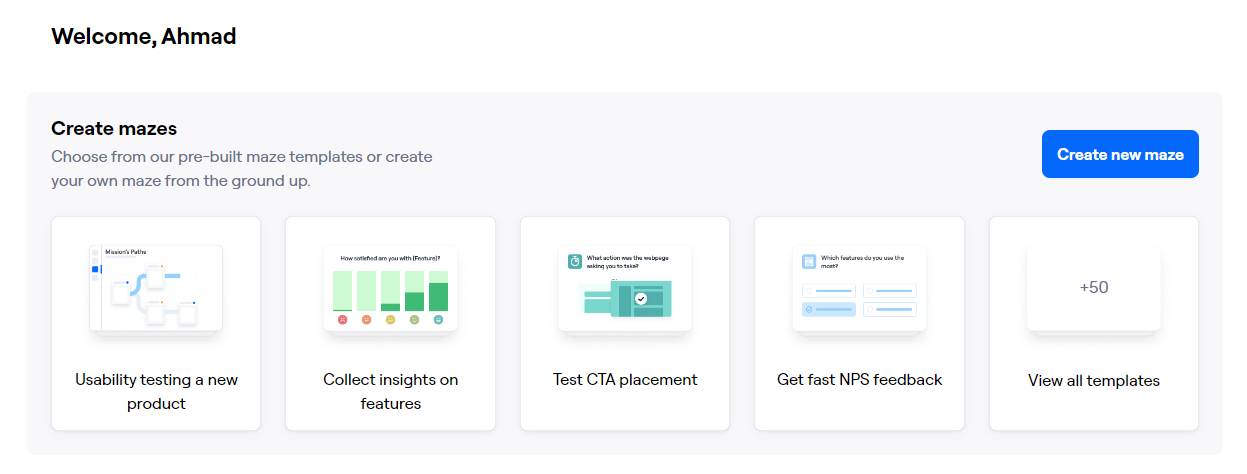Click the yellow neutral face icon
Viewport: 1247px width, 474px height.
point(390,320)
